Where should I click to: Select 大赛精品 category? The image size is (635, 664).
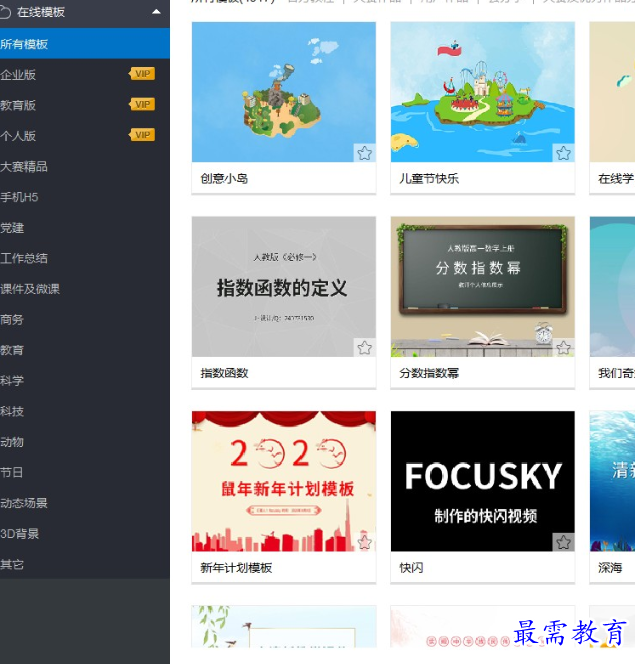coord(24,166)
